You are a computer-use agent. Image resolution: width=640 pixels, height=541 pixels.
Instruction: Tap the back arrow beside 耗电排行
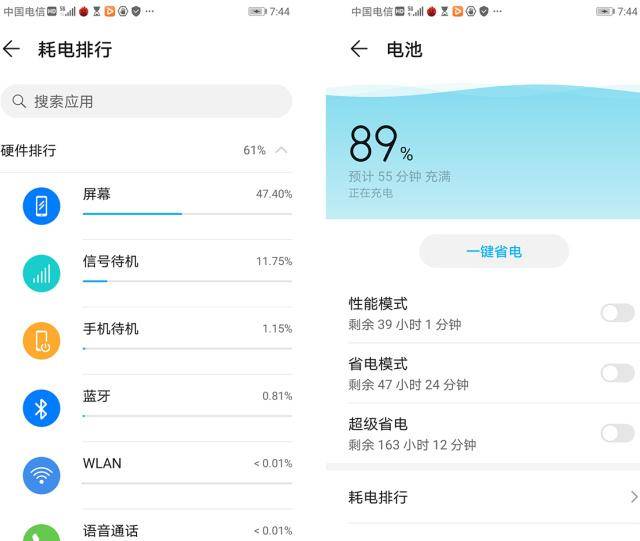[11, 49]
